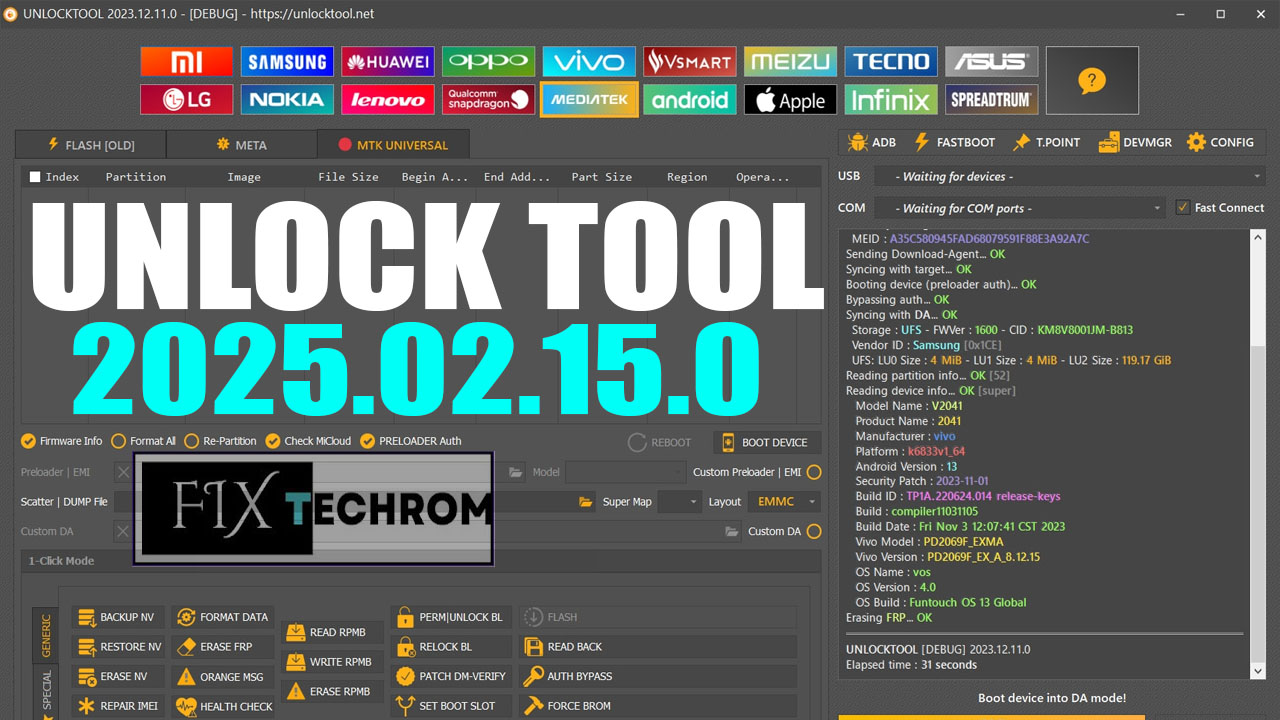The image size is (1280, 720).
Task: Toggle the Fast Connect checkbox
Action: [x=1183, y=208]
